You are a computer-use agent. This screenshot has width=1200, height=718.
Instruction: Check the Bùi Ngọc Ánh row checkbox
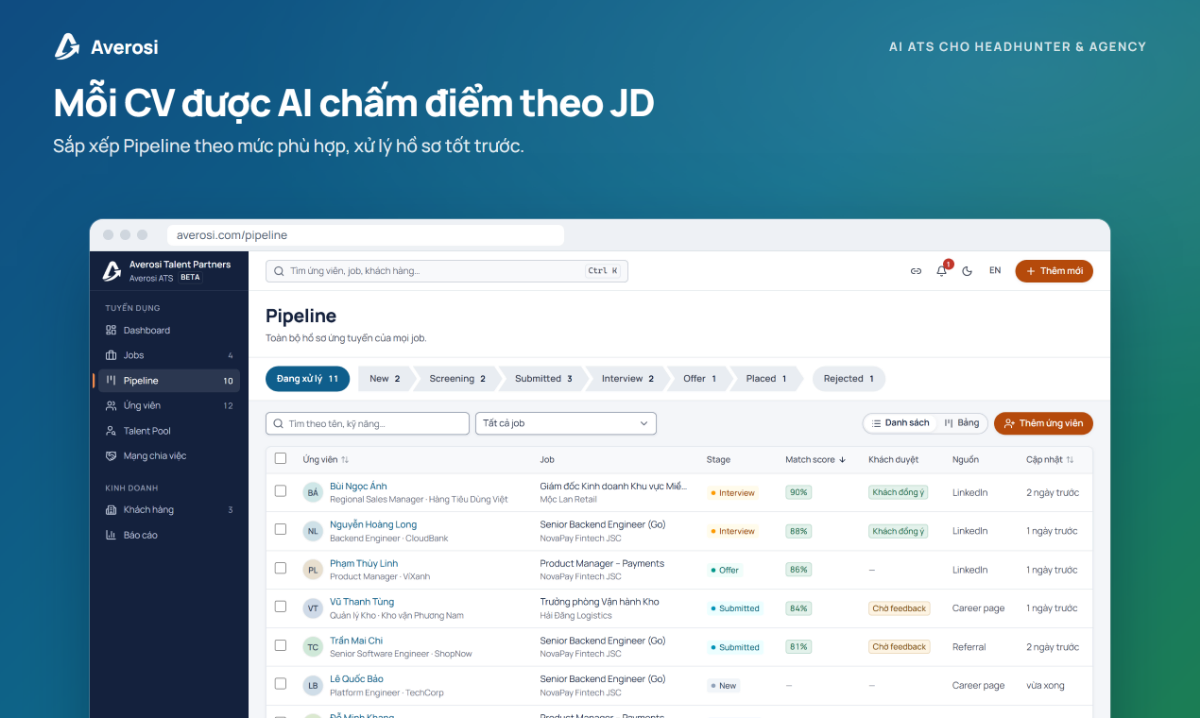tap(281, 491)
